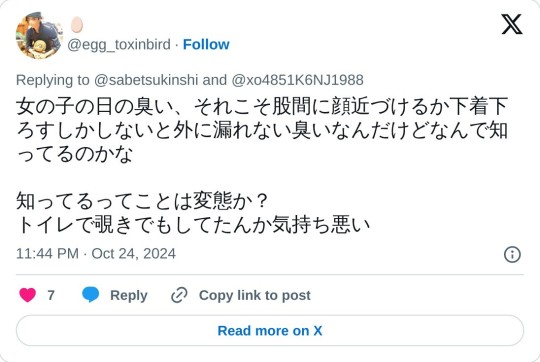This screenshot has width=540, height=362.
Task: Click the 11:44 PM Oct 24, 2024 timestamp
Action: [x=96, y=254]
